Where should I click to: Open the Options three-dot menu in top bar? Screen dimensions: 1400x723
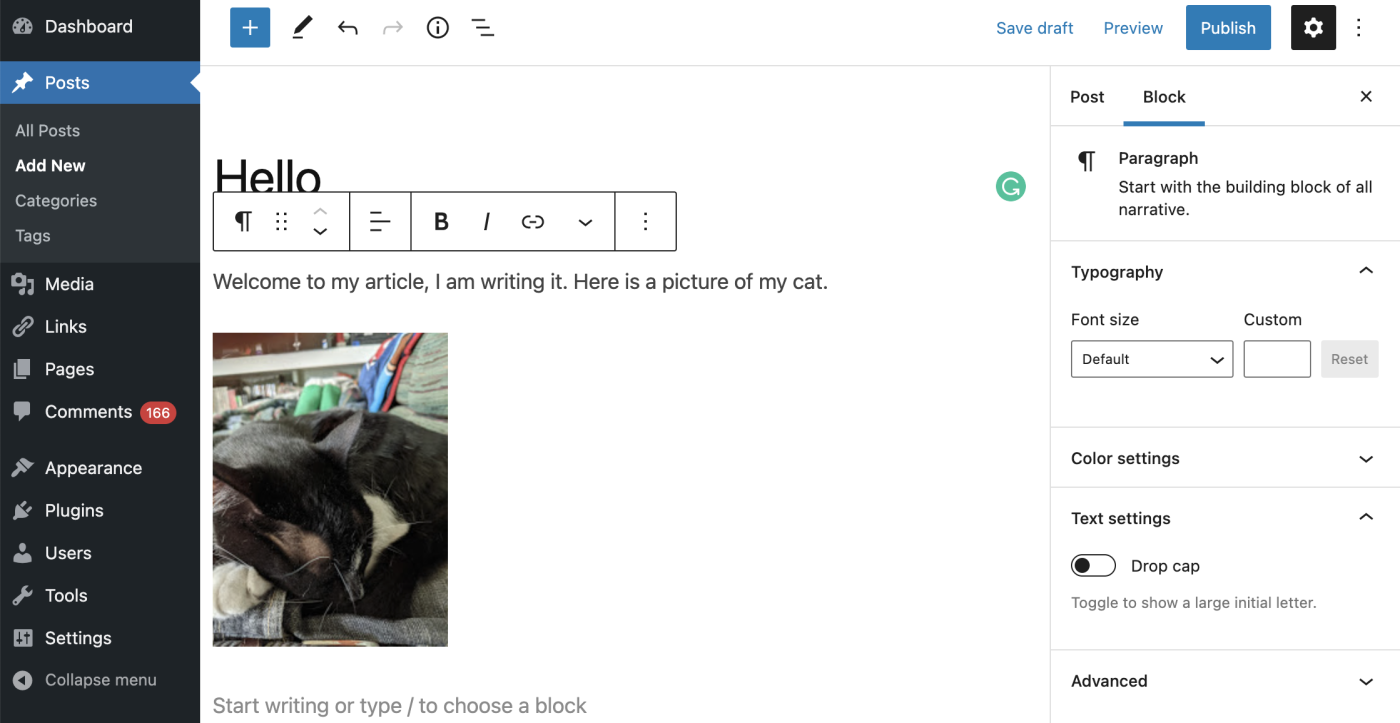click(x=1359, y=28)
